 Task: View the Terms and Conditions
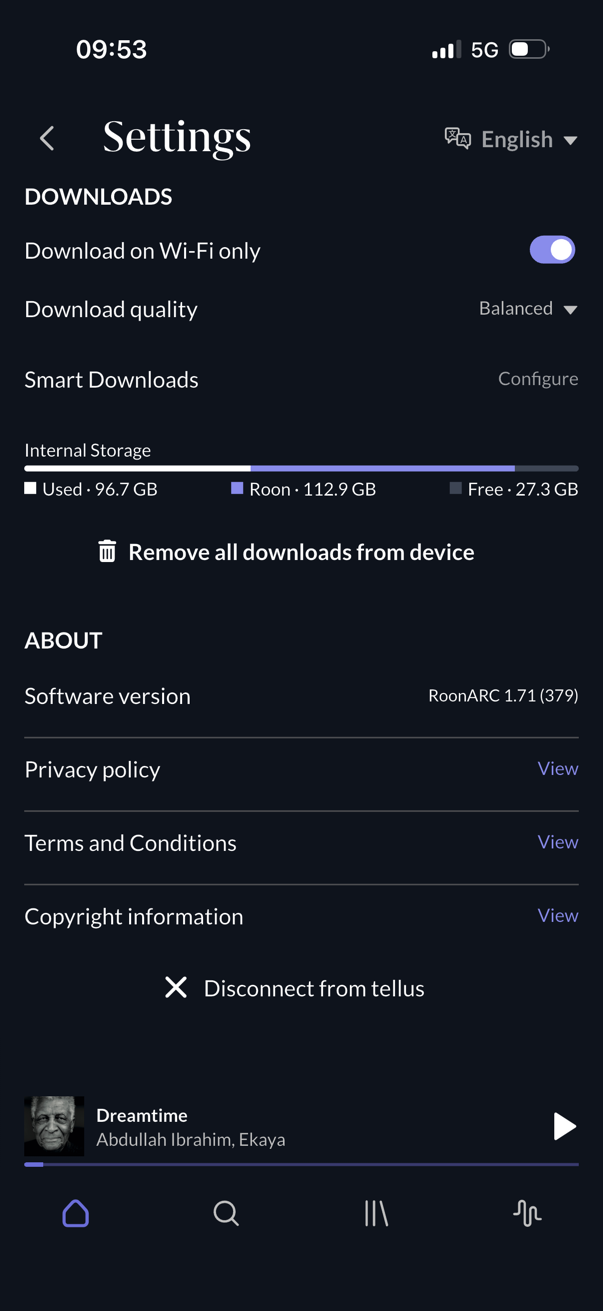tap(557, 842)
